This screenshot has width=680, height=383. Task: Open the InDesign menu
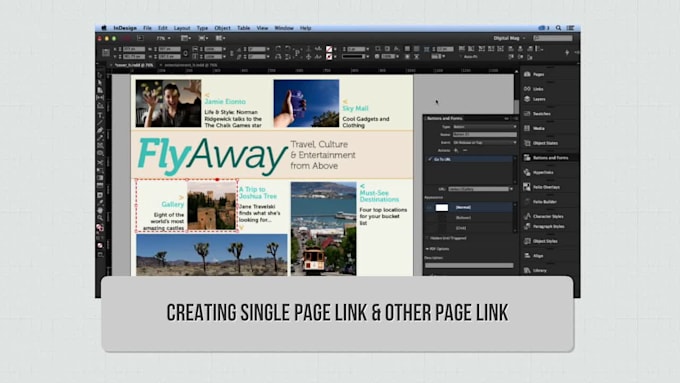[x=125, y=28]
